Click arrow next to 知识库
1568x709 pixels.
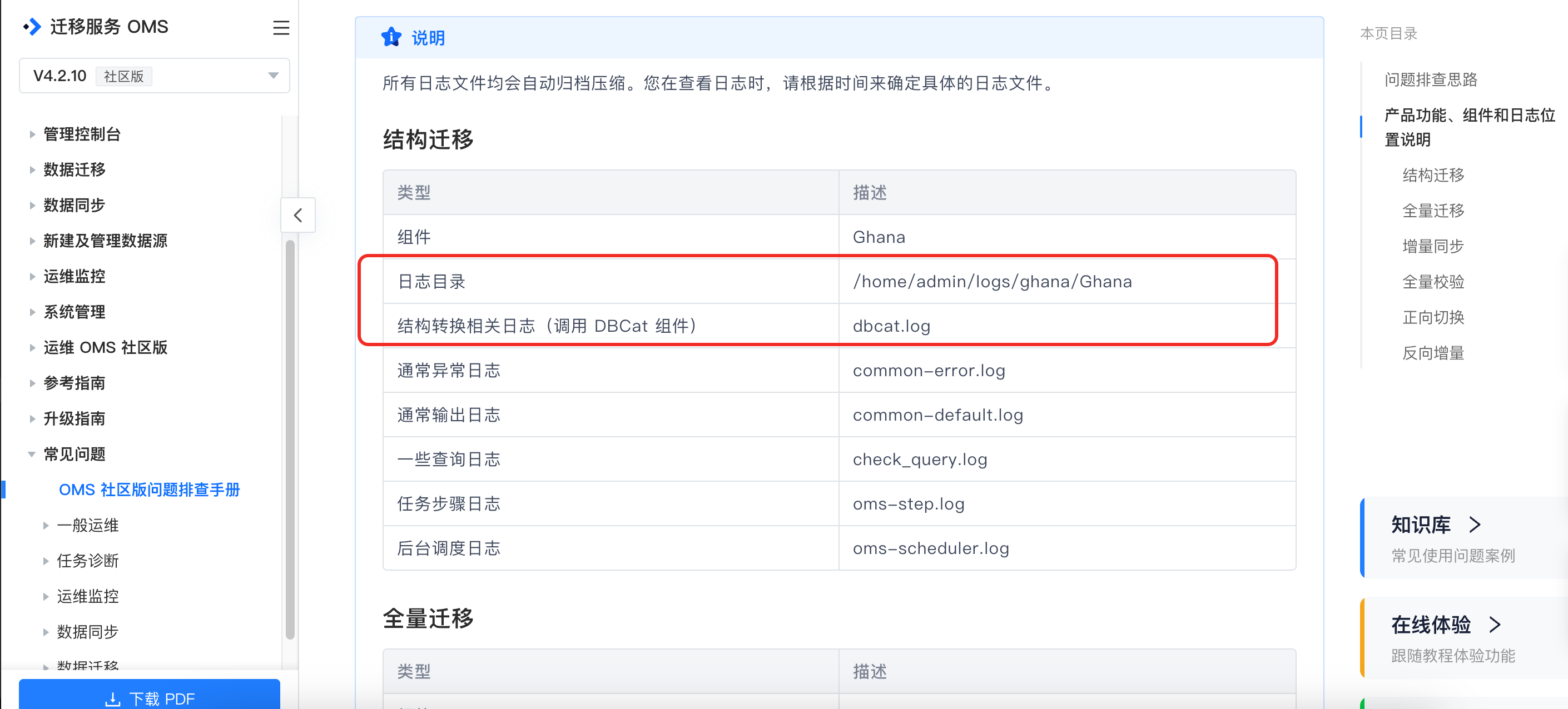tap(1475, 524)
